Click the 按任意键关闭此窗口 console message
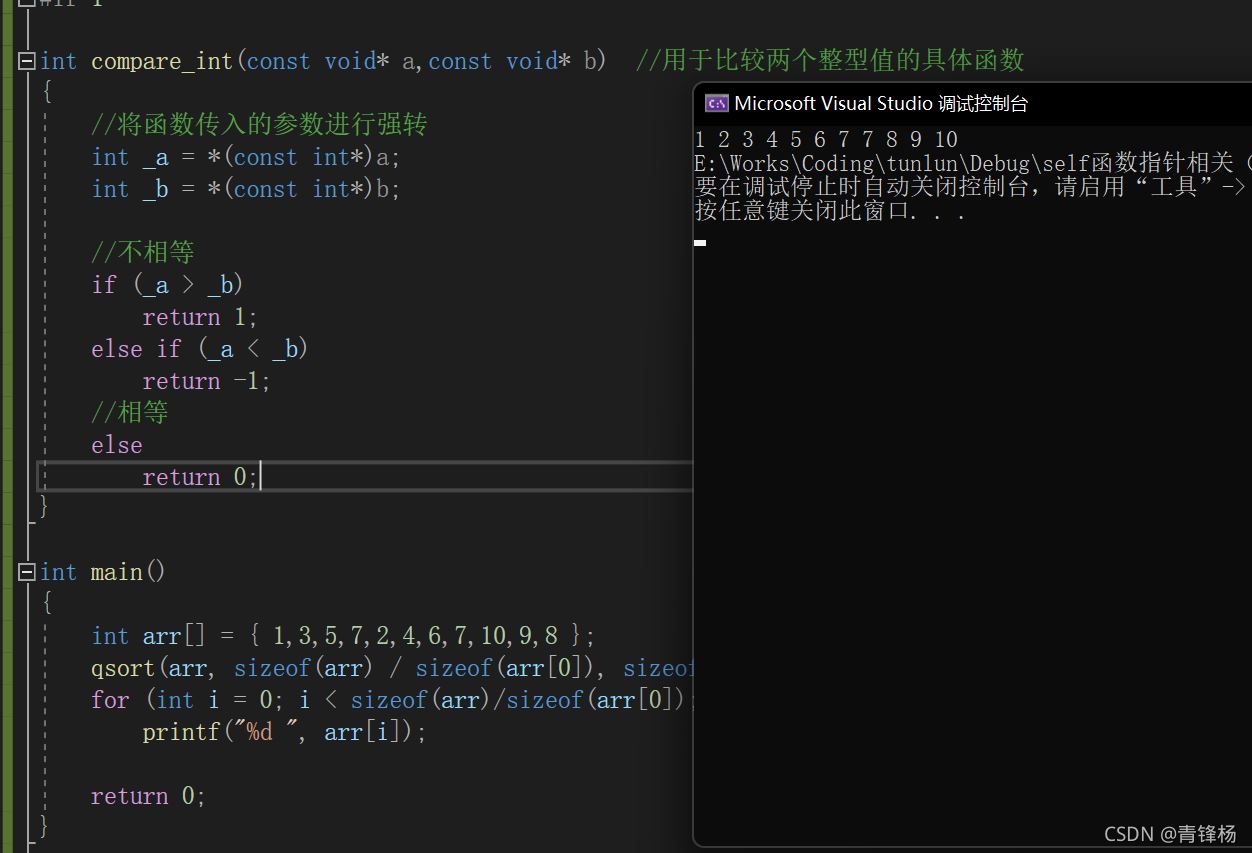The height and width of the screenshot is (853, 1252). click(829, 211)
